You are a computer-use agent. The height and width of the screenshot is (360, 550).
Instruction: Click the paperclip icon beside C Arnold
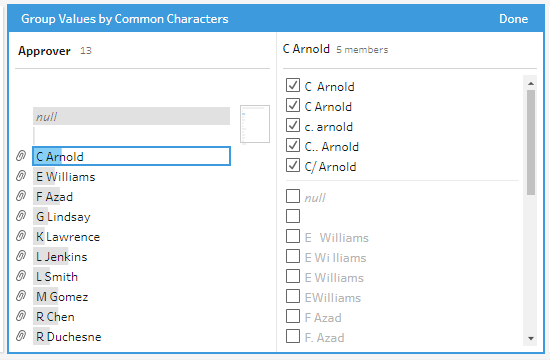click(21, 156)
